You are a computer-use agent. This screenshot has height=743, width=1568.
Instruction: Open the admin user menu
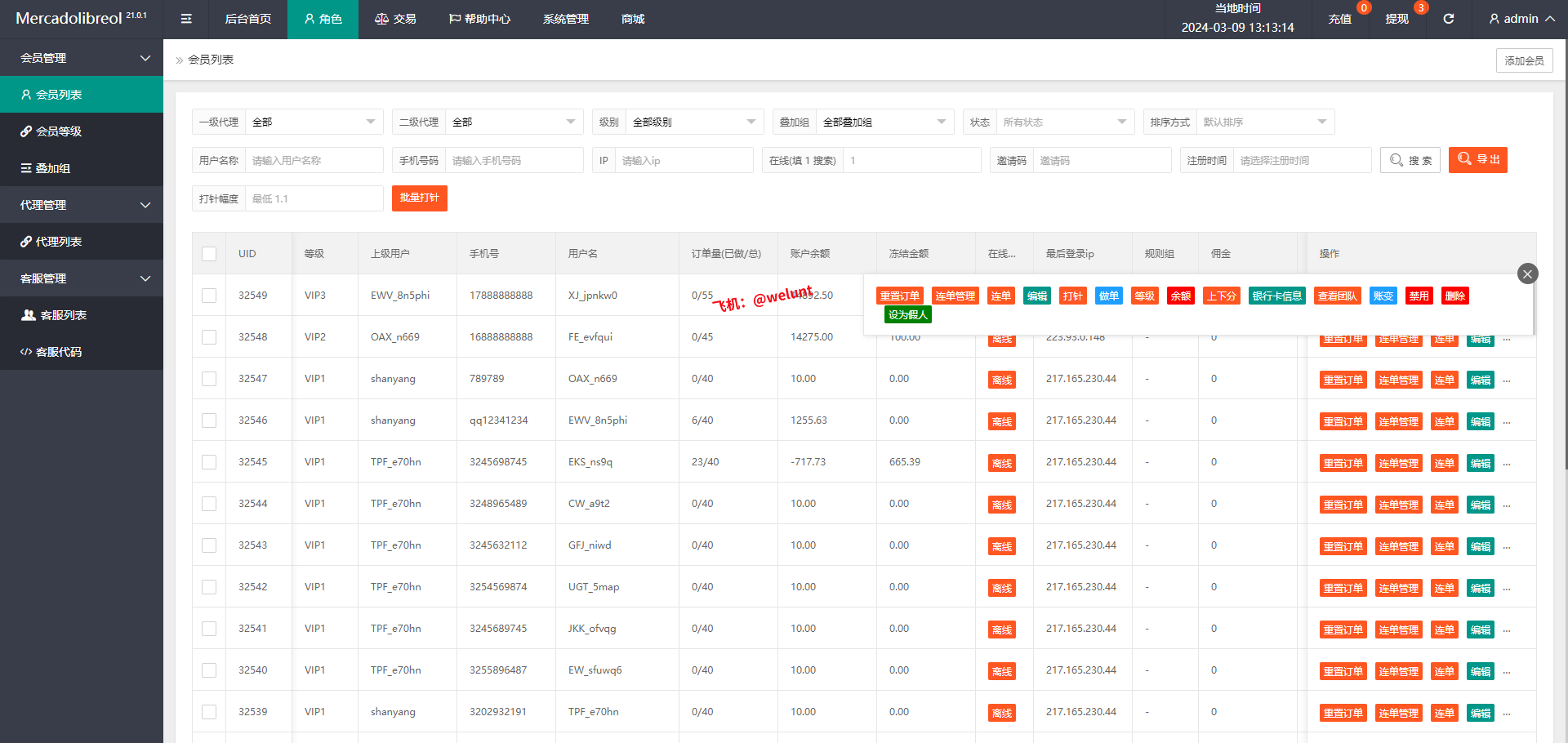click(x=1521, y=19)
